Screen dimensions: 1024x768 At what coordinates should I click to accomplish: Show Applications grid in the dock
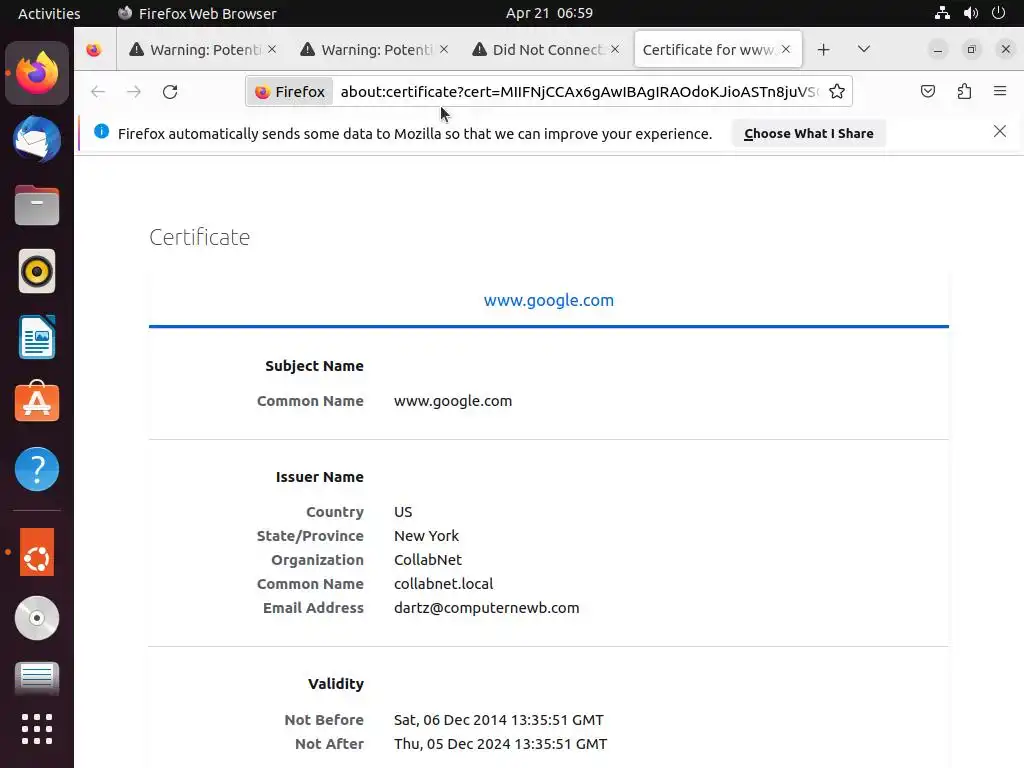(x=37, y=729)
